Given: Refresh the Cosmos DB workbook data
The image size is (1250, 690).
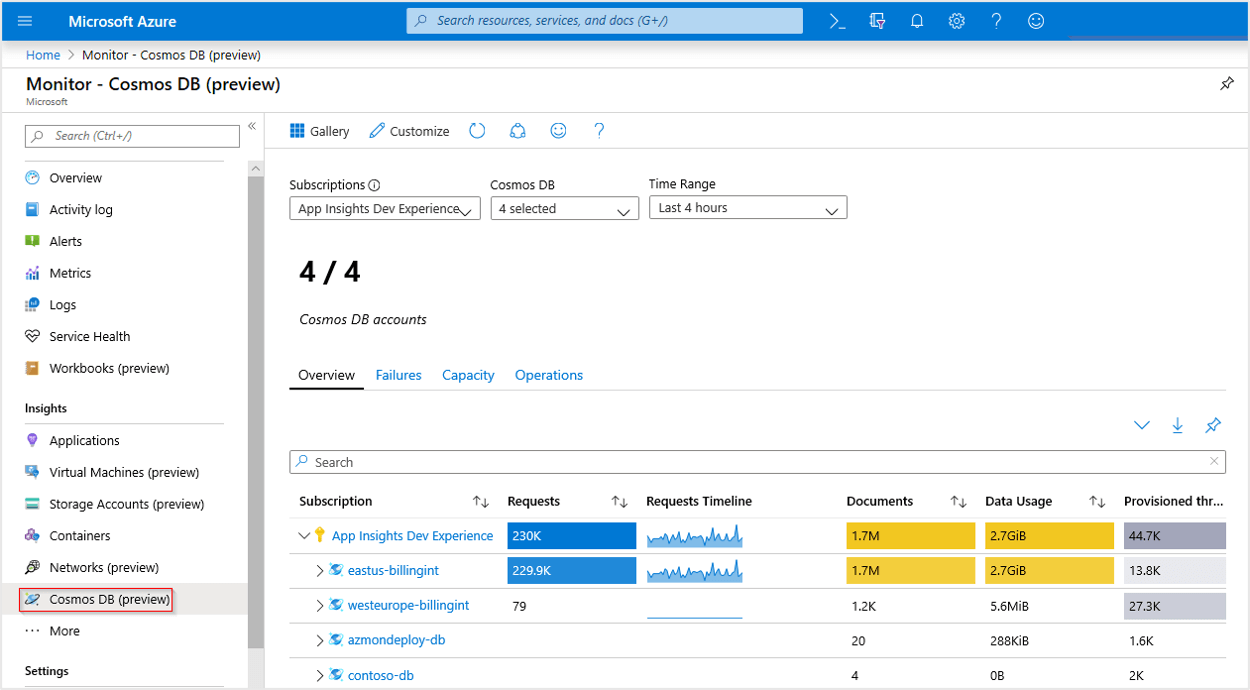Looking at the screenshot, I should (477, 130).
